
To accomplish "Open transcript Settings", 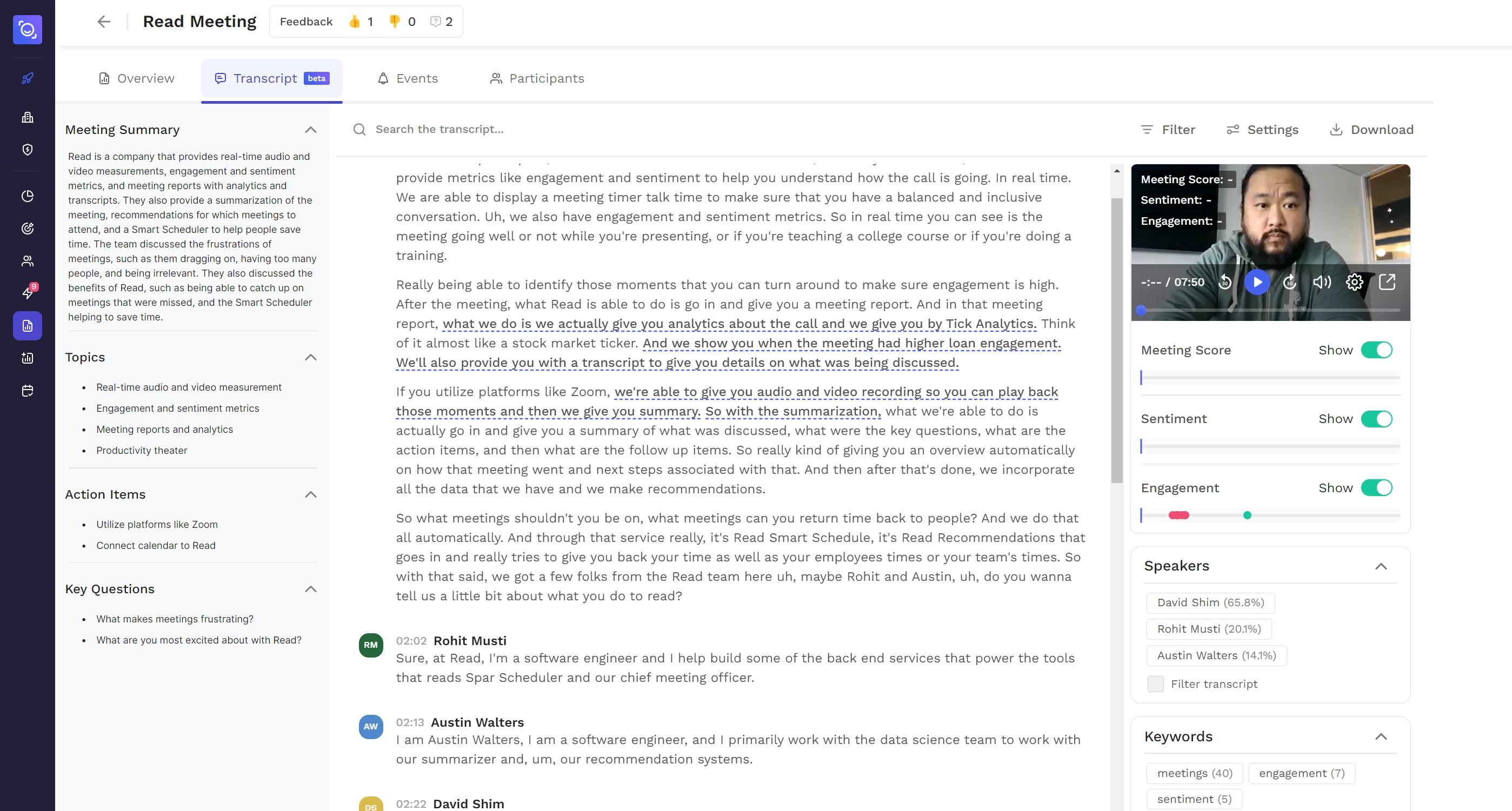I will click(1263, 130).
